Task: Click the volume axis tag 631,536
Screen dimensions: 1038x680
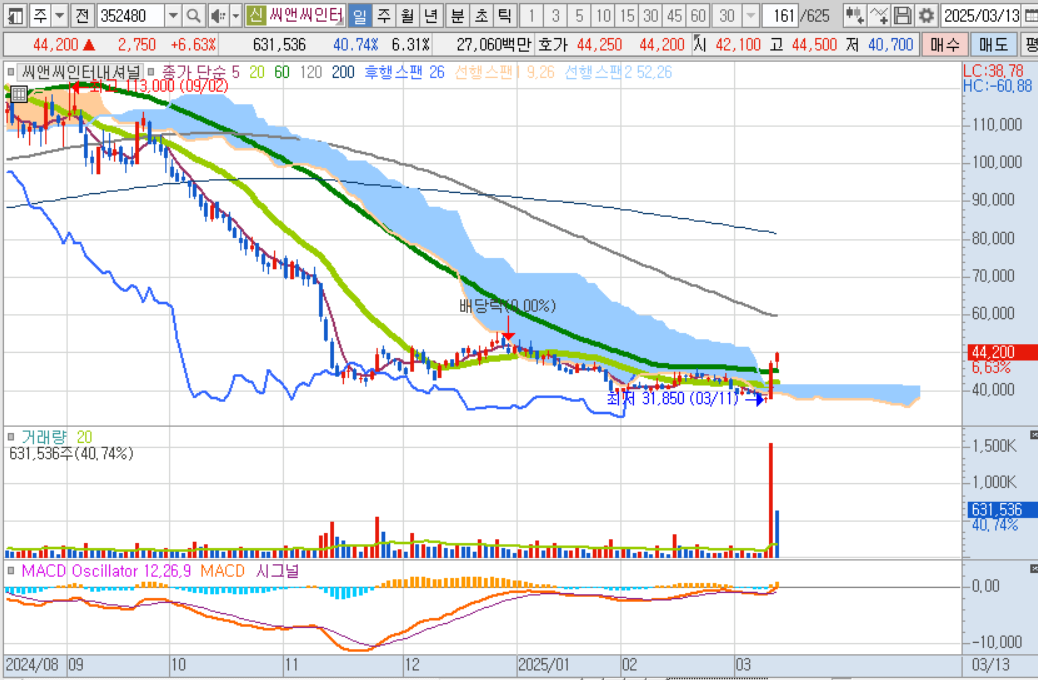Action: coord(1002,510)
